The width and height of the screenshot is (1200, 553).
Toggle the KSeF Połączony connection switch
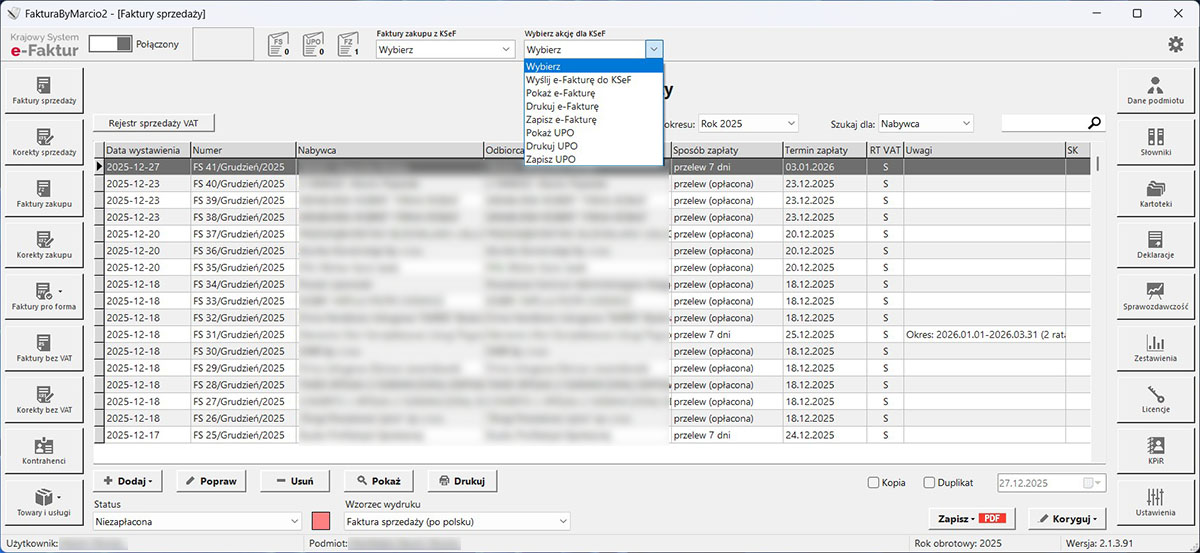point(110,44)
